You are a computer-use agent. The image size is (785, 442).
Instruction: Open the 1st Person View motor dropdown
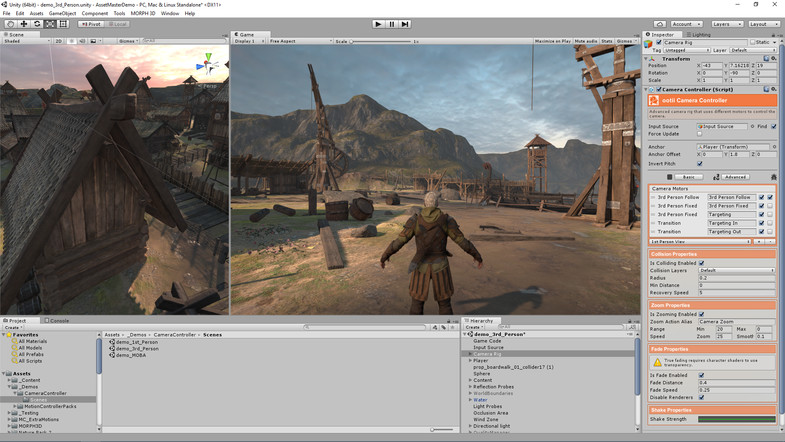[x=700, y=242]
